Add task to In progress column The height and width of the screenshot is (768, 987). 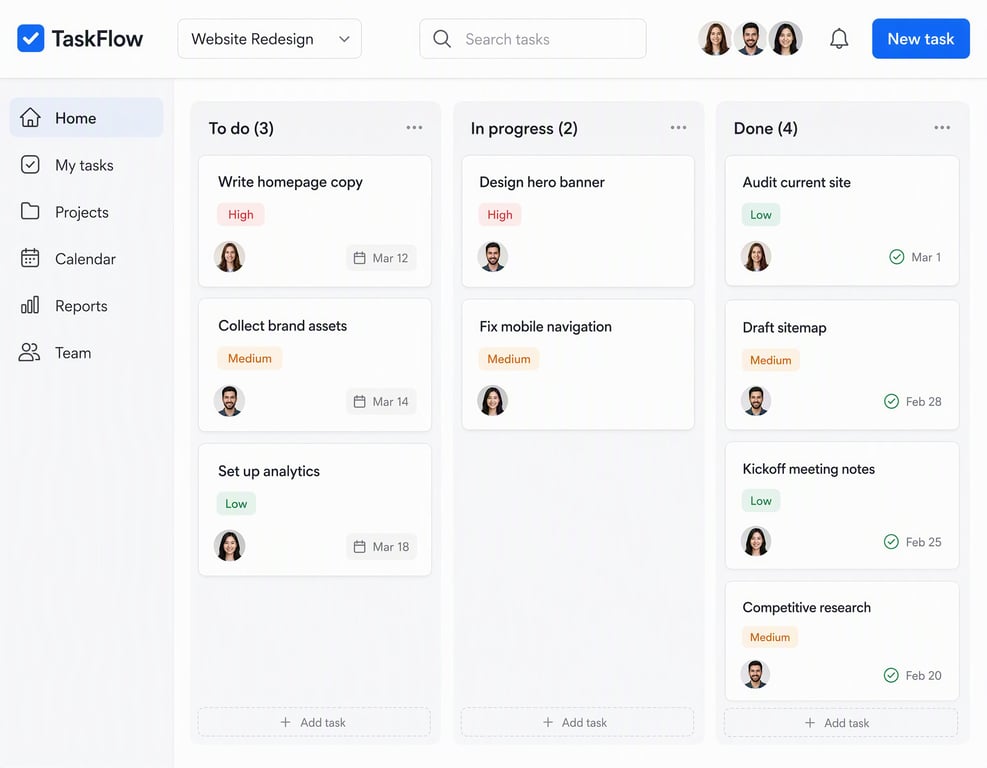point(577,722)
